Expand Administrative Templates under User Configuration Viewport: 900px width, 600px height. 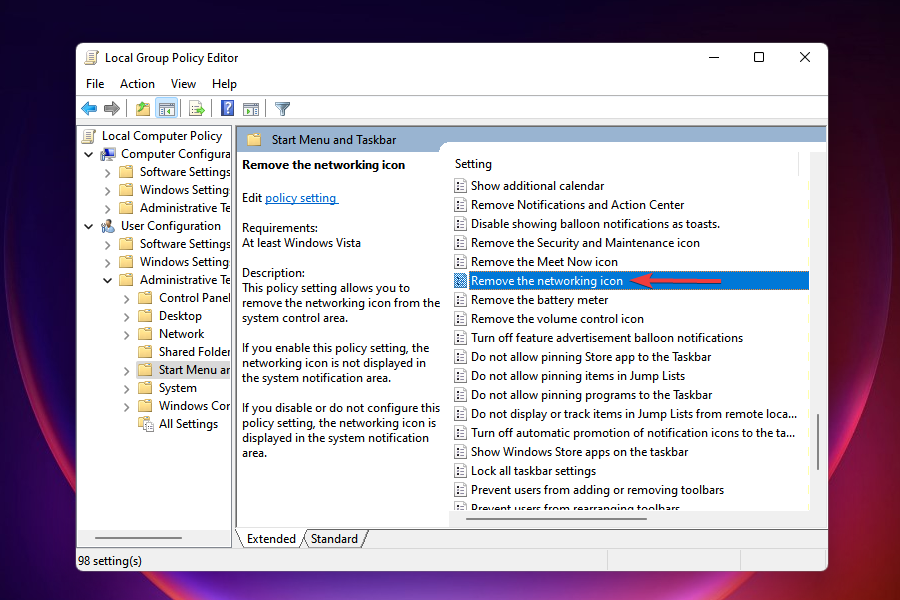pos(108,279)
